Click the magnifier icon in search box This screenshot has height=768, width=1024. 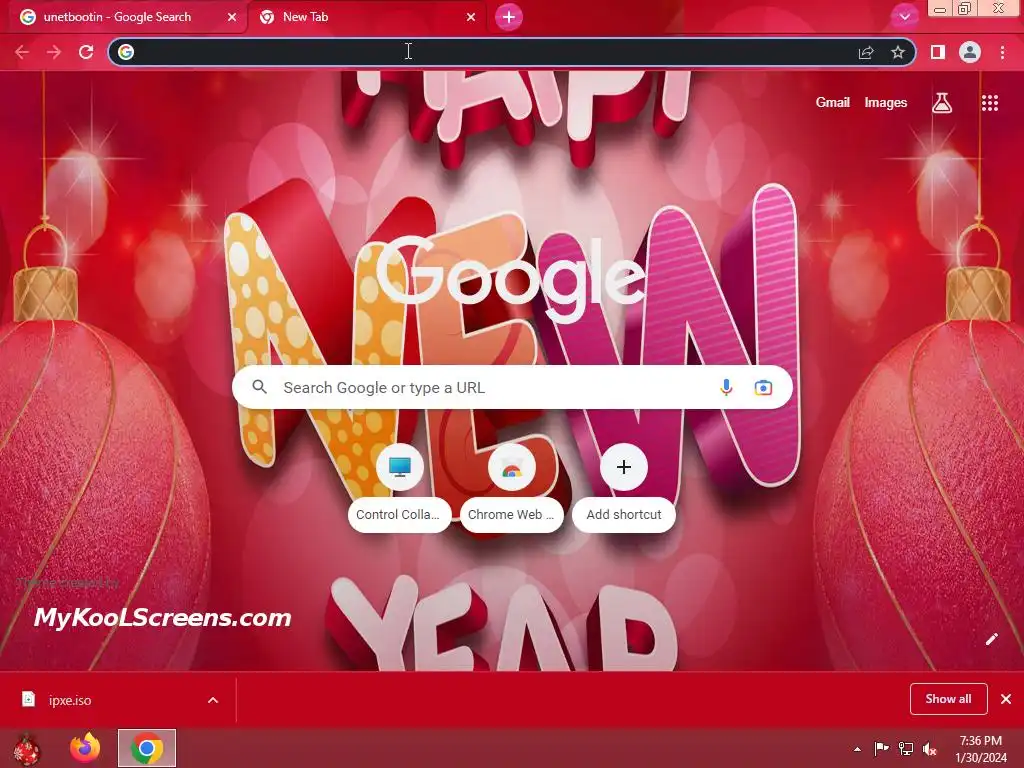click(259, 387)
